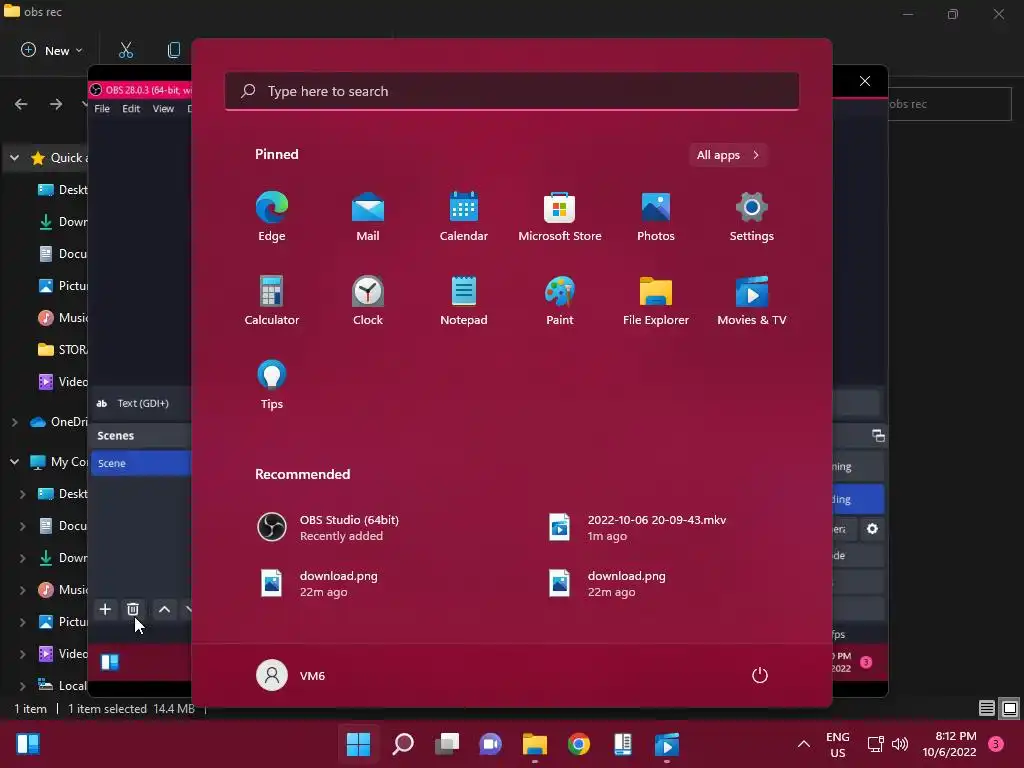
Task: Open taskbar Search
Action: pos(403,744)
